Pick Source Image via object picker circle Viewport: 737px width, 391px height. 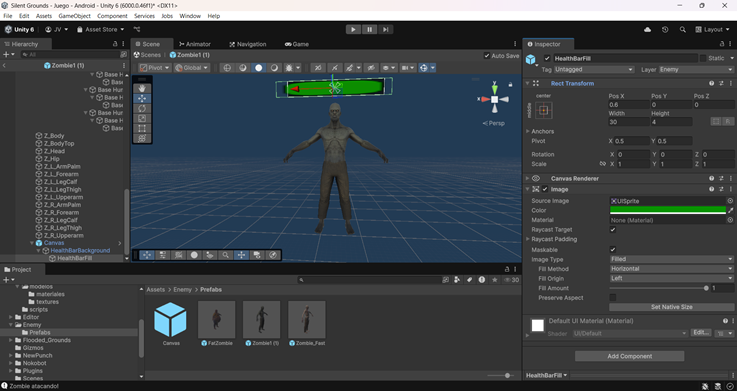tap(730, 201)
